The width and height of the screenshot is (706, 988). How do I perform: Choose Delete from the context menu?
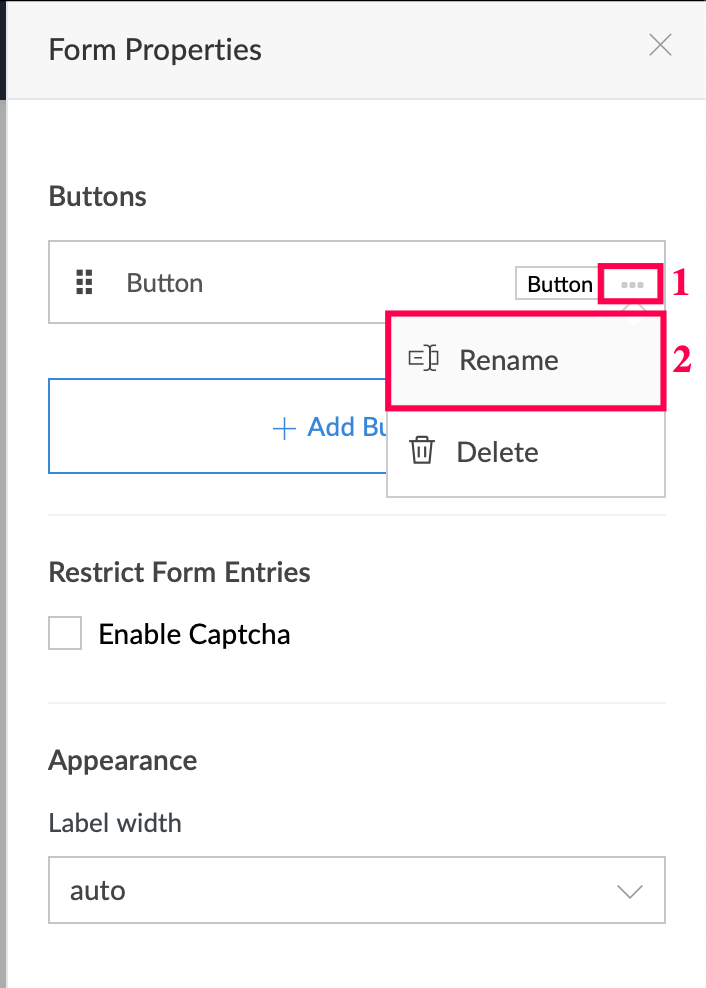tap(497, 452)
